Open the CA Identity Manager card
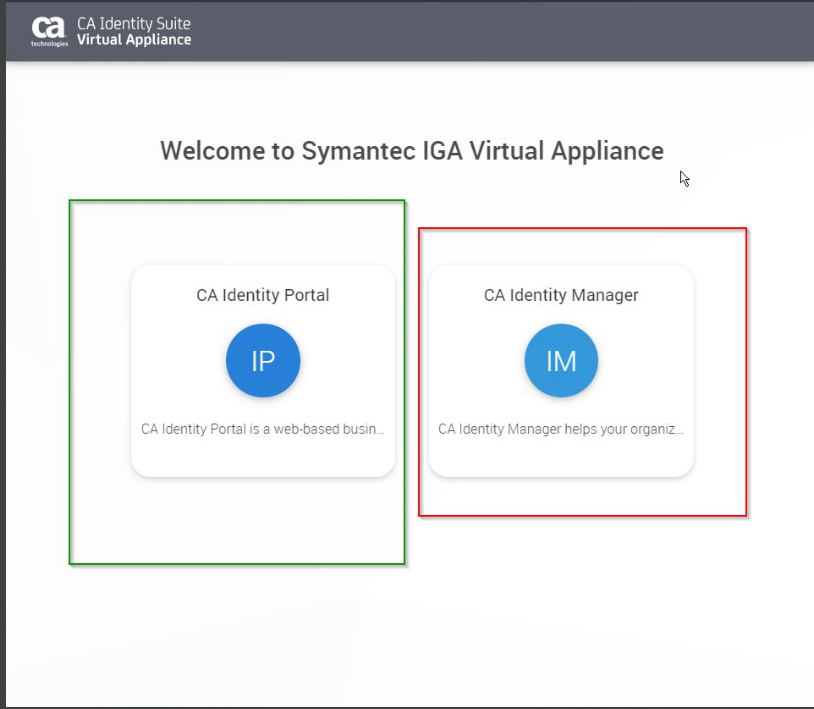Image resolution: width=814 pixels, height=709 pixels. coord(561,370)
